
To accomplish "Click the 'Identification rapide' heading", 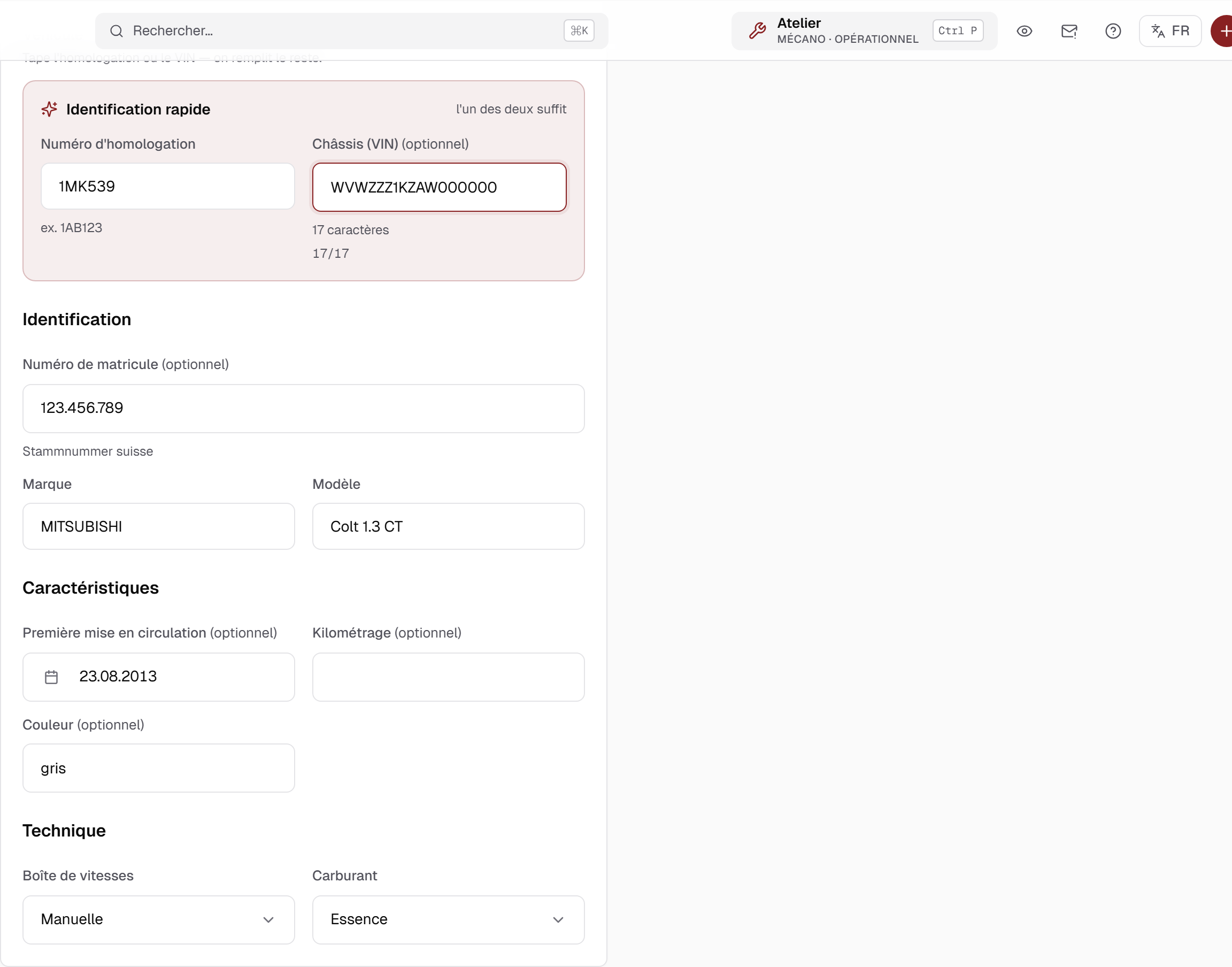I will click(x=138, y=109).
